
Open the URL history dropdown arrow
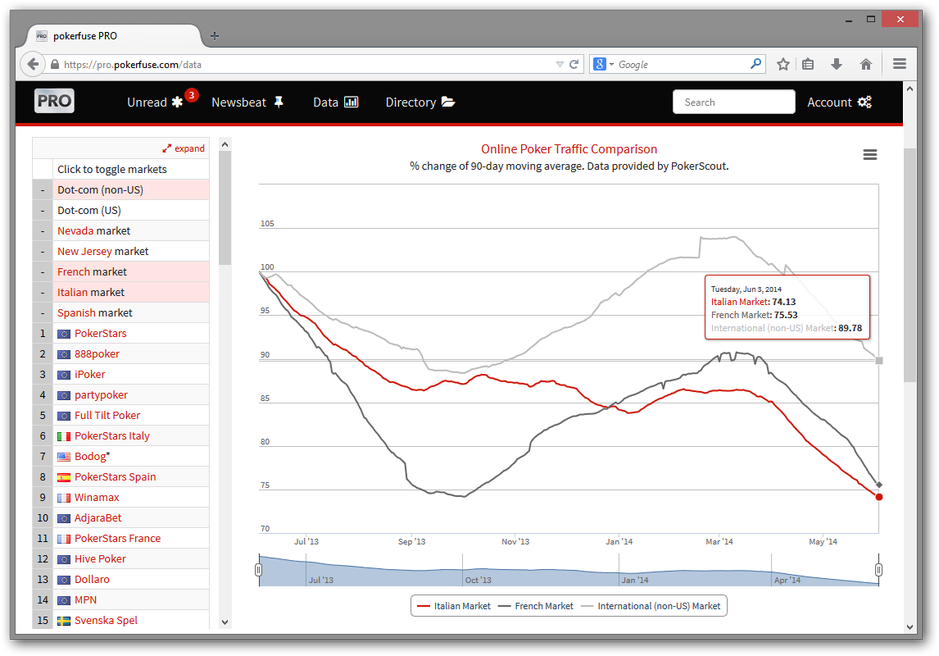(559, 64)
